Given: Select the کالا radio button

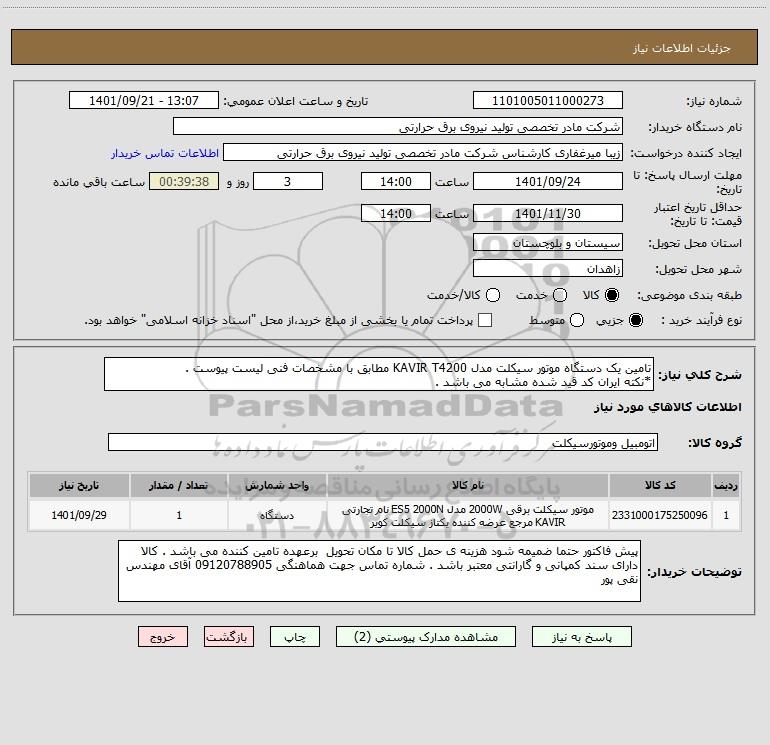Looking at the screenshot, I should 612,295.
